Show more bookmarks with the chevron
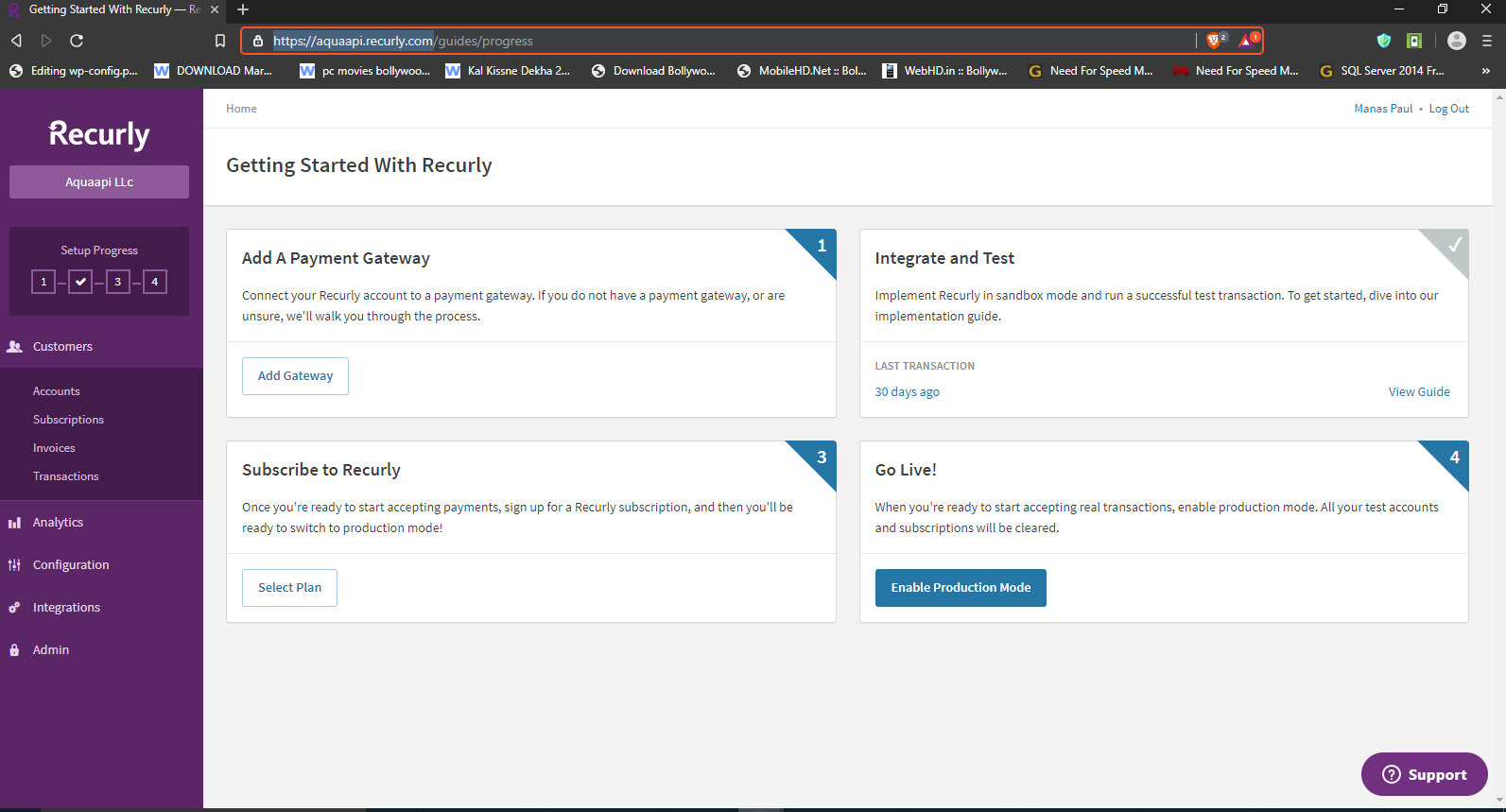Viewport: 1506px width, 812px height. pos(1486,71)
